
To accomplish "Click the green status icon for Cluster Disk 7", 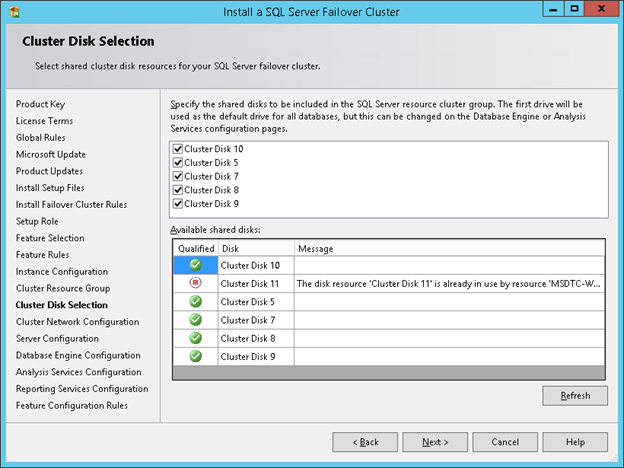I will coord(195,319).
